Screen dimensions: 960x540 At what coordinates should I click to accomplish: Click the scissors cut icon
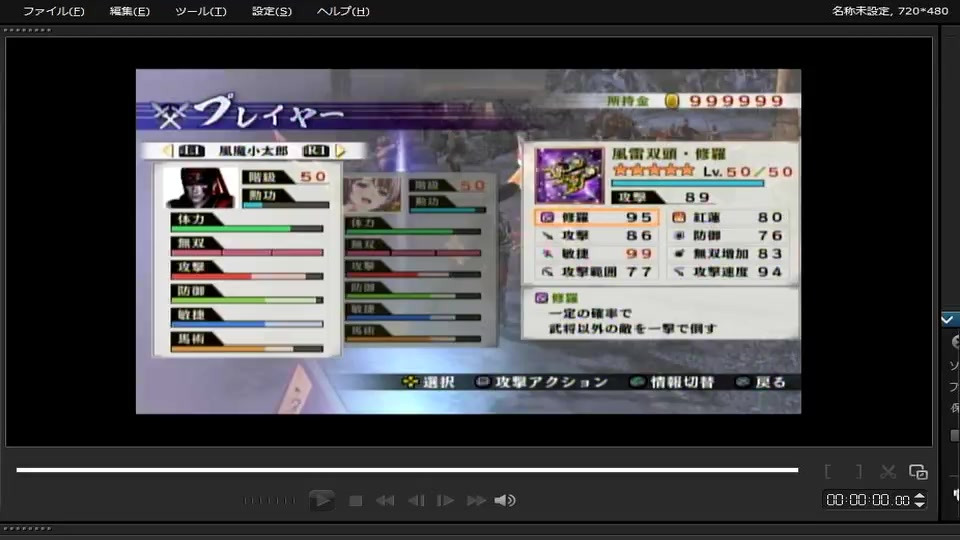888,471
